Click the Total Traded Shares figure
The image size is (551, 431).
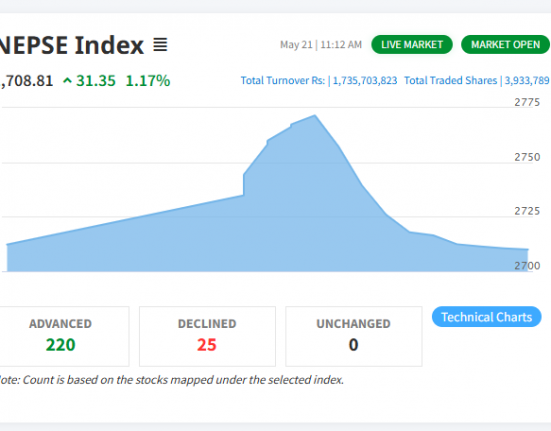[527, 81]
